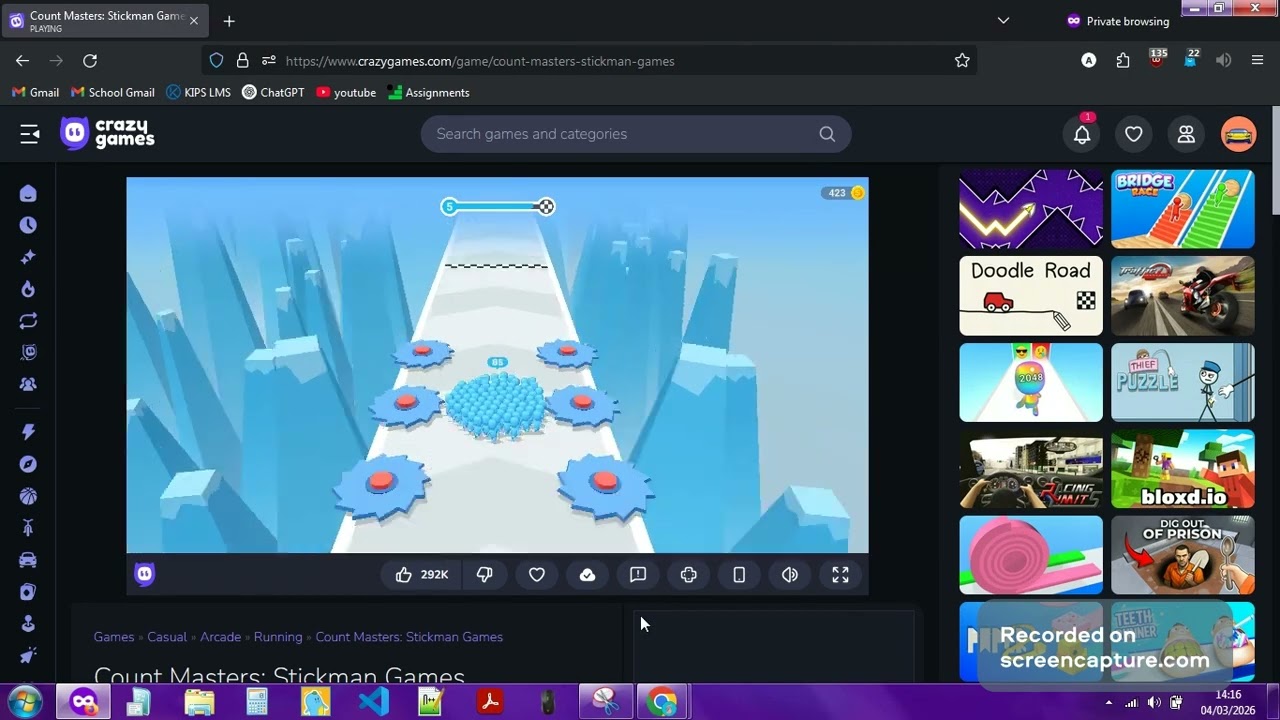Enter fullscreen mode for the game
This screenshot has height=720, width=1280.
[841, 575]
